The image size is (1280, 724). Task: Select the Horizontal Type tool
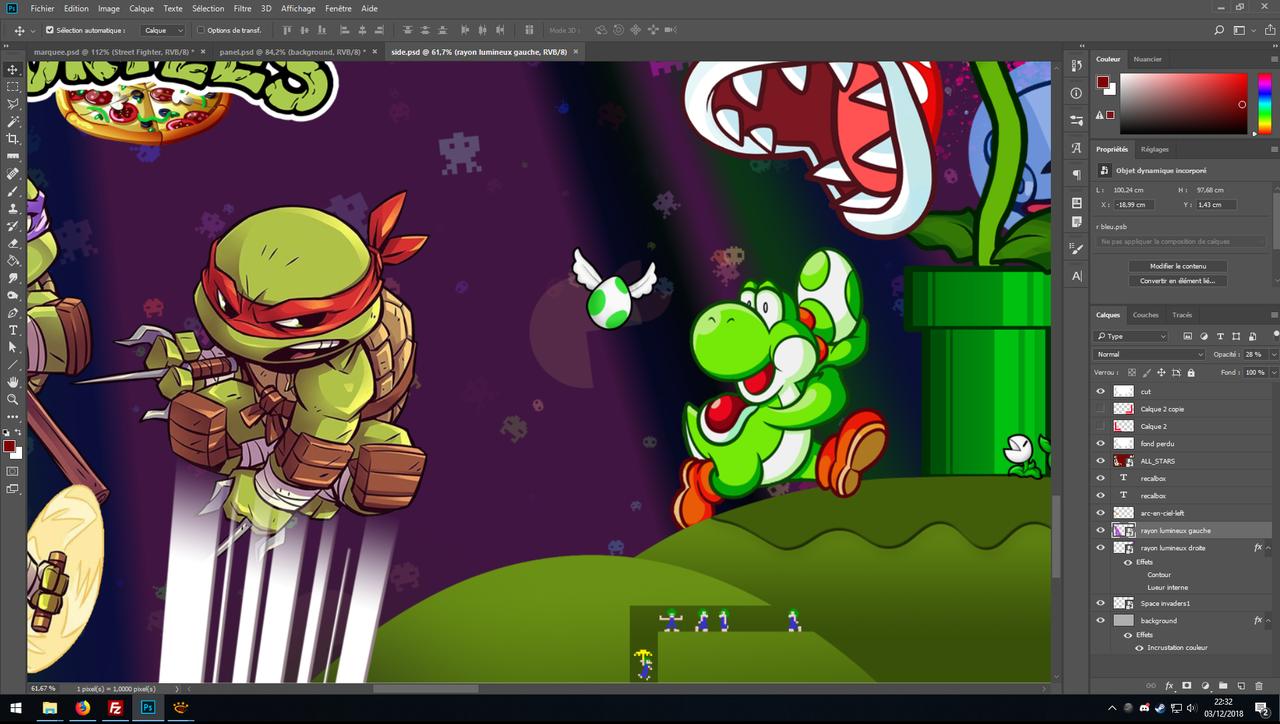click(x=13, y=330)
